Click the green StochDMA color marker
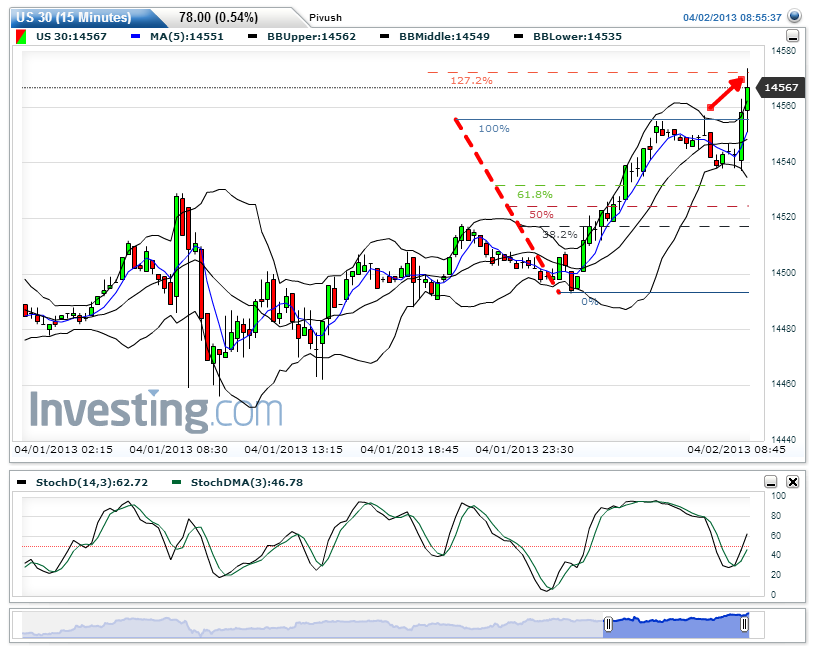The width and height of the screenshot is (816, 651). coord(176,482)
